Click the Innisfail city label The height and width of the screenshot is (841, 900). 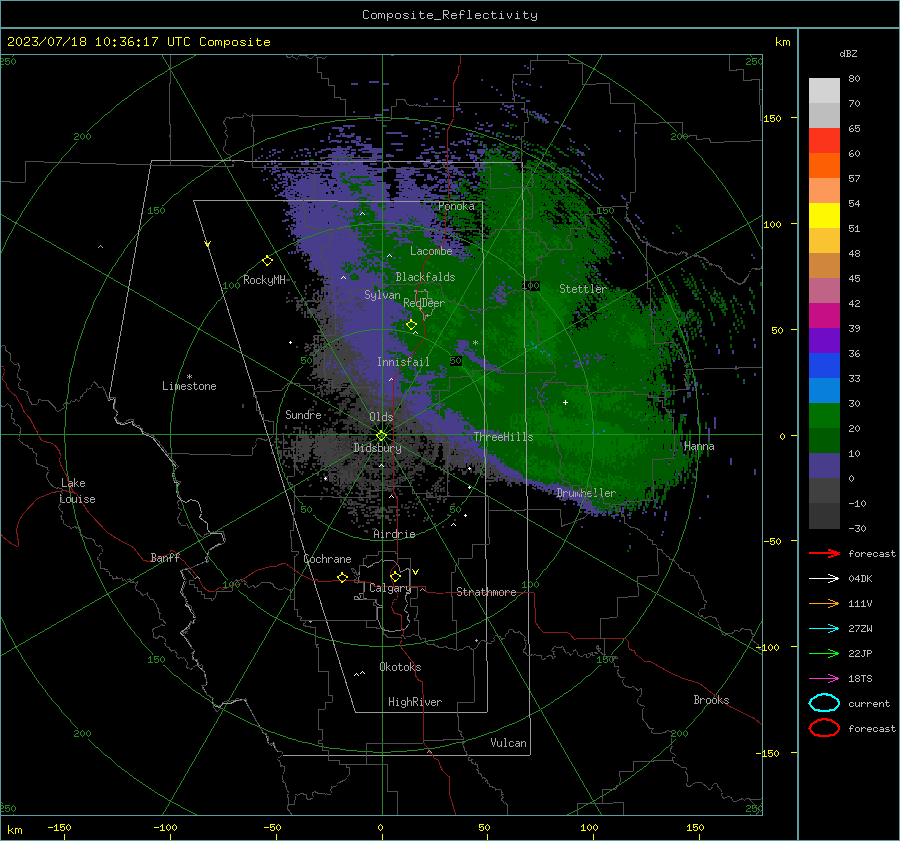tap(403, 362)
